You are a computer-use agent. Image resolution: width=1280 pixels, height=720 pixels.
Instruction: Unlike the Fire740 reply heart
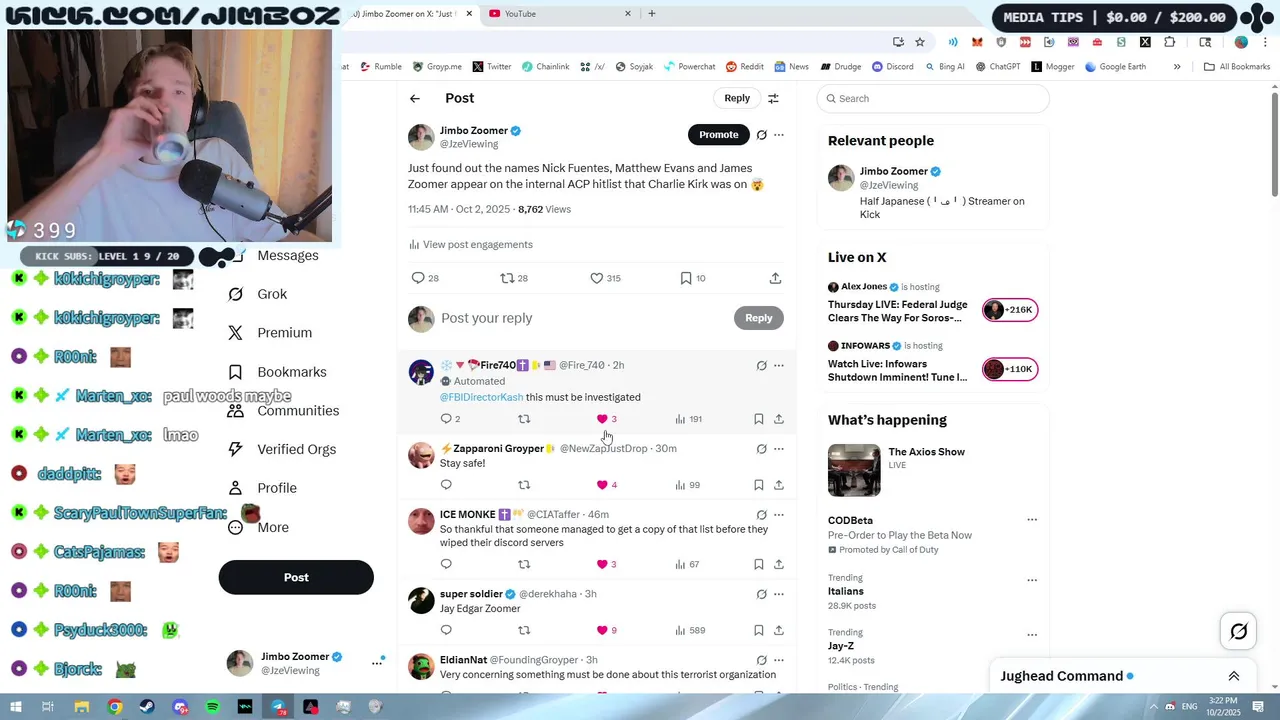[x=602, y=419]
